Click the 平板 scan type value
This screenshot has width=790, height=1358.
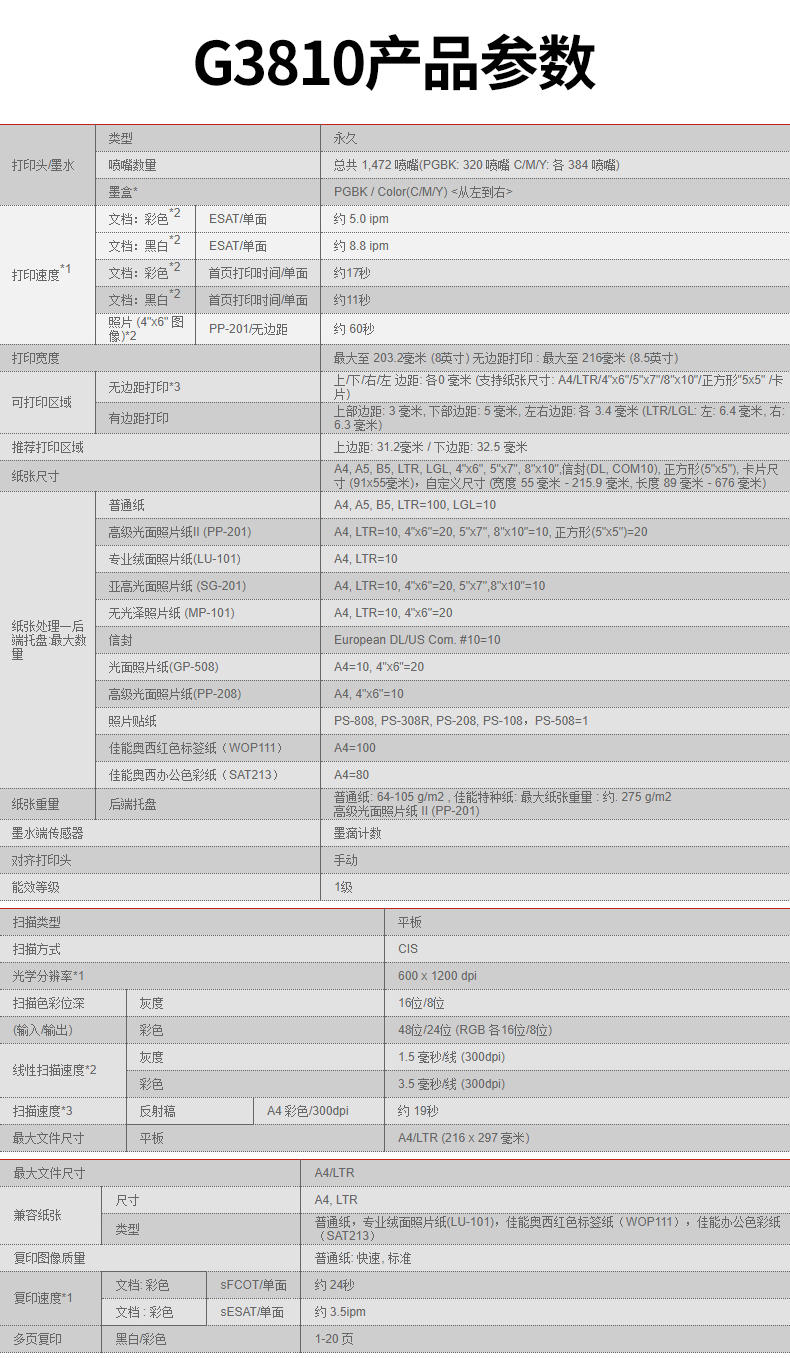point(410,922)
